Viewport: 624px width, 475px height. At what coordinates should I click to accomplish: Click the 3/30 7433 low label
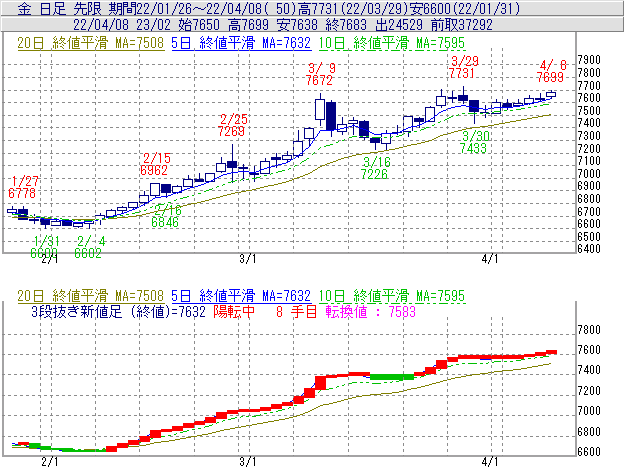(474, 142)
